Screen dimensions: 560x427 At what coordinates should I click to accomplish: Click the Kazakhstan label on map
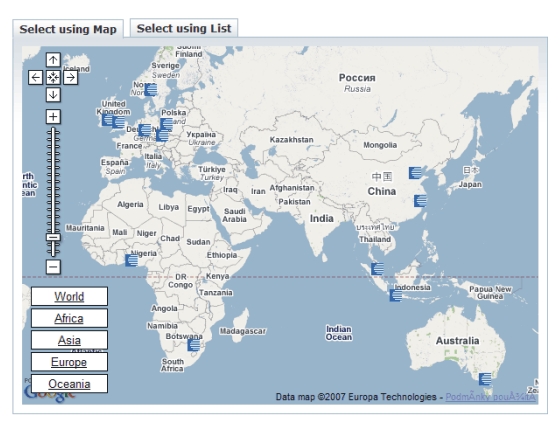[x=291, y=140]
